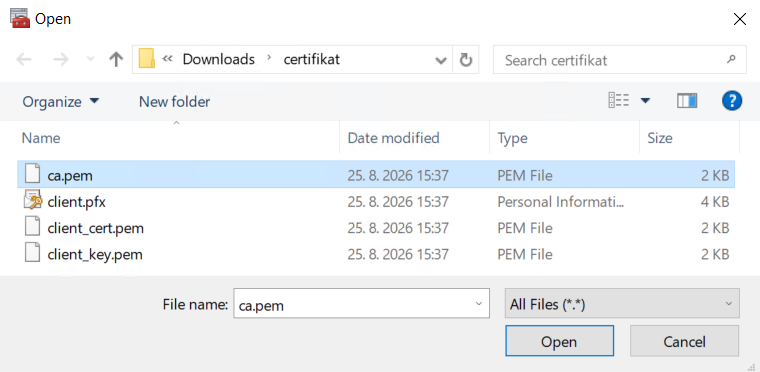Click certifikat in the address path

312,59
